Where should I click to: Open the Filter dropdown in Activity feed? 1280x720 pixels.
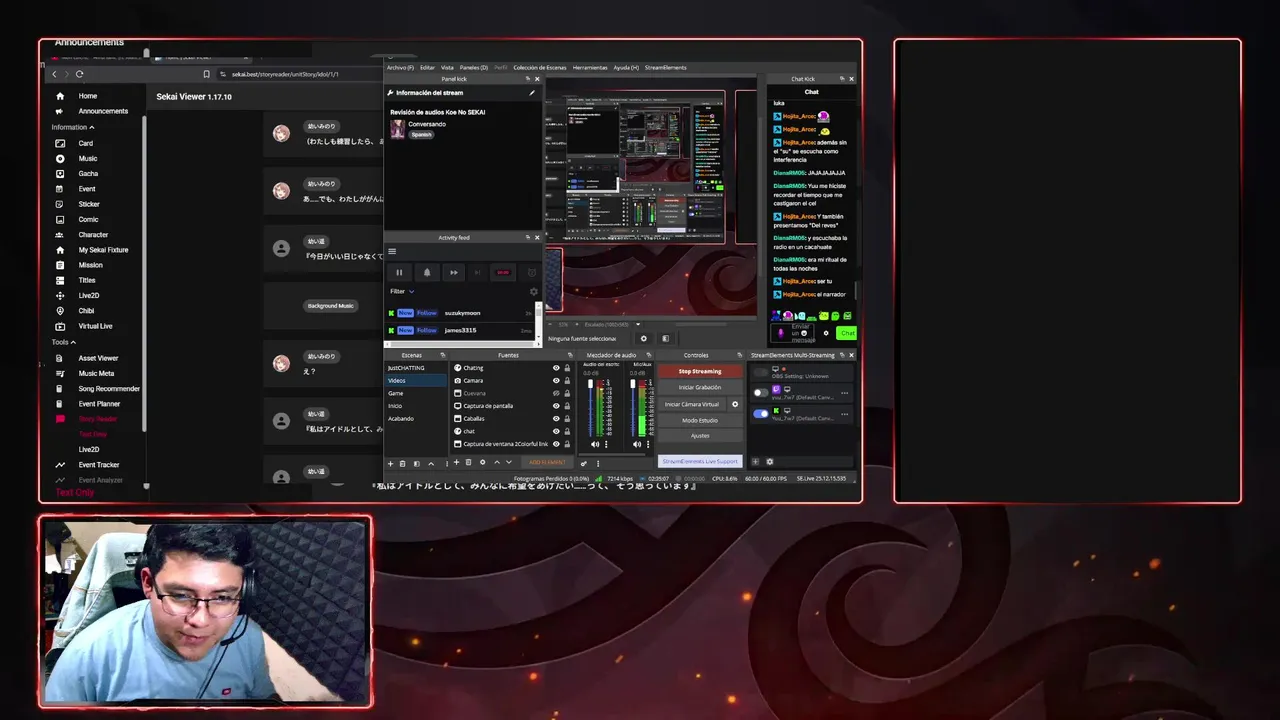point(402,291)
